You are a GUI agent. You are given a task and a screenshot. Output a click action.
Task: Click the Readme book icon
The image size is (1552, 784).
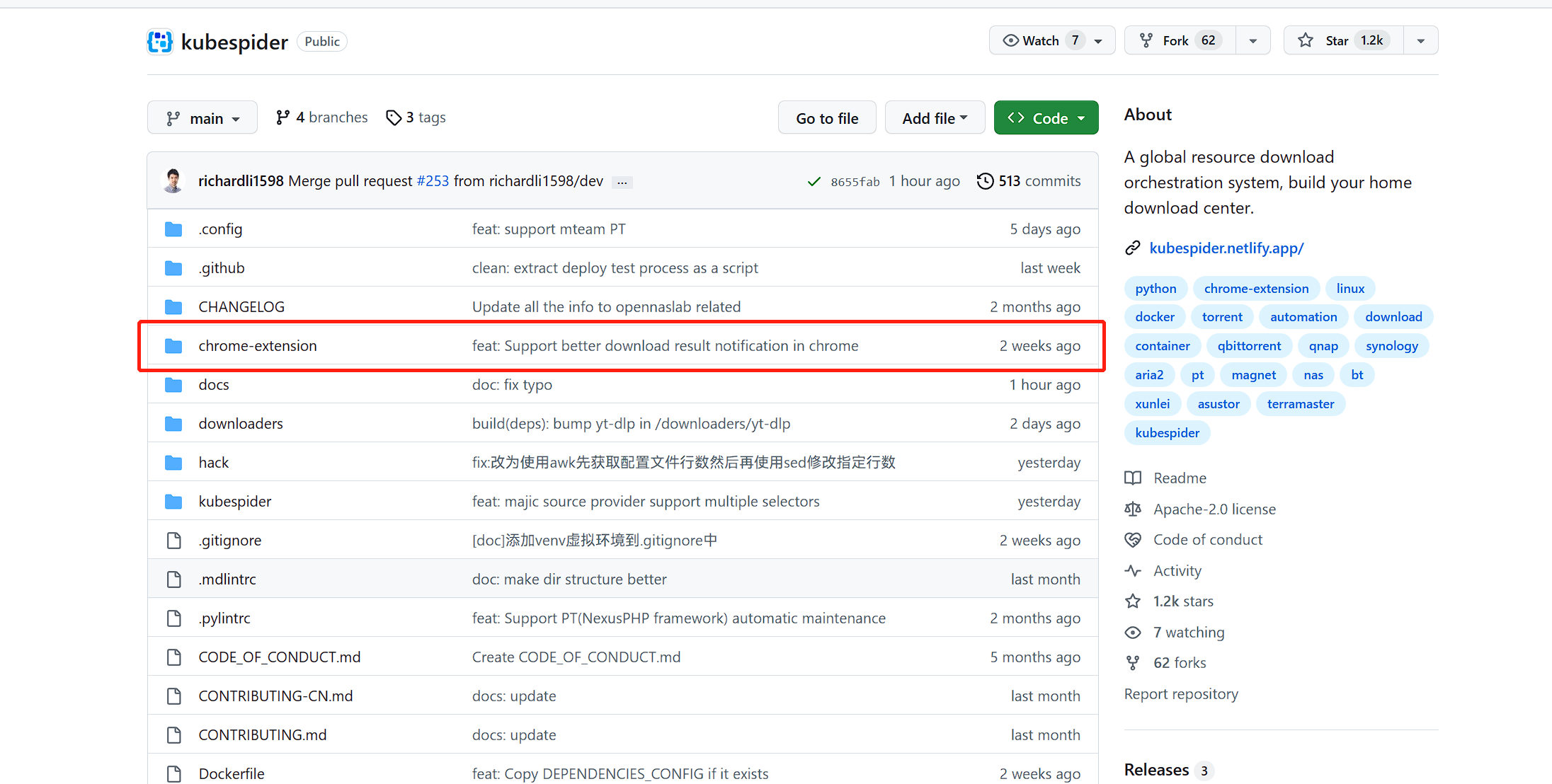click(x=1133, y=478)
